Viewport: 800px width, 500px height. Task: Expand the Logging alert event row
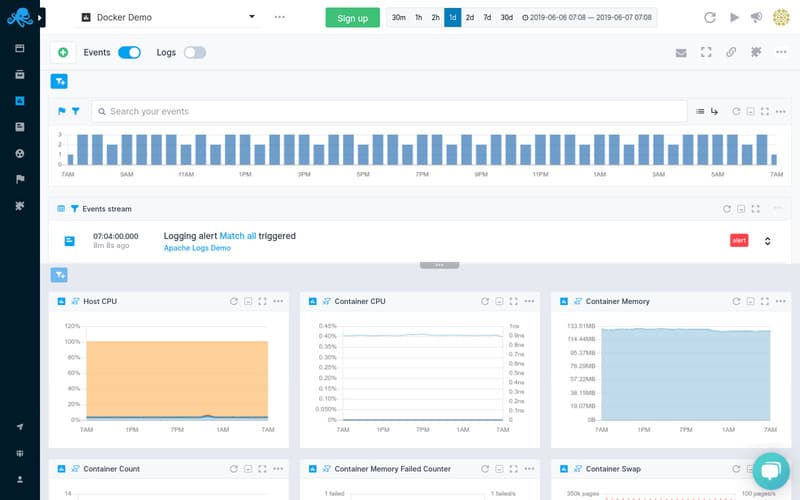pyautogui.click(x=767, y=241)
